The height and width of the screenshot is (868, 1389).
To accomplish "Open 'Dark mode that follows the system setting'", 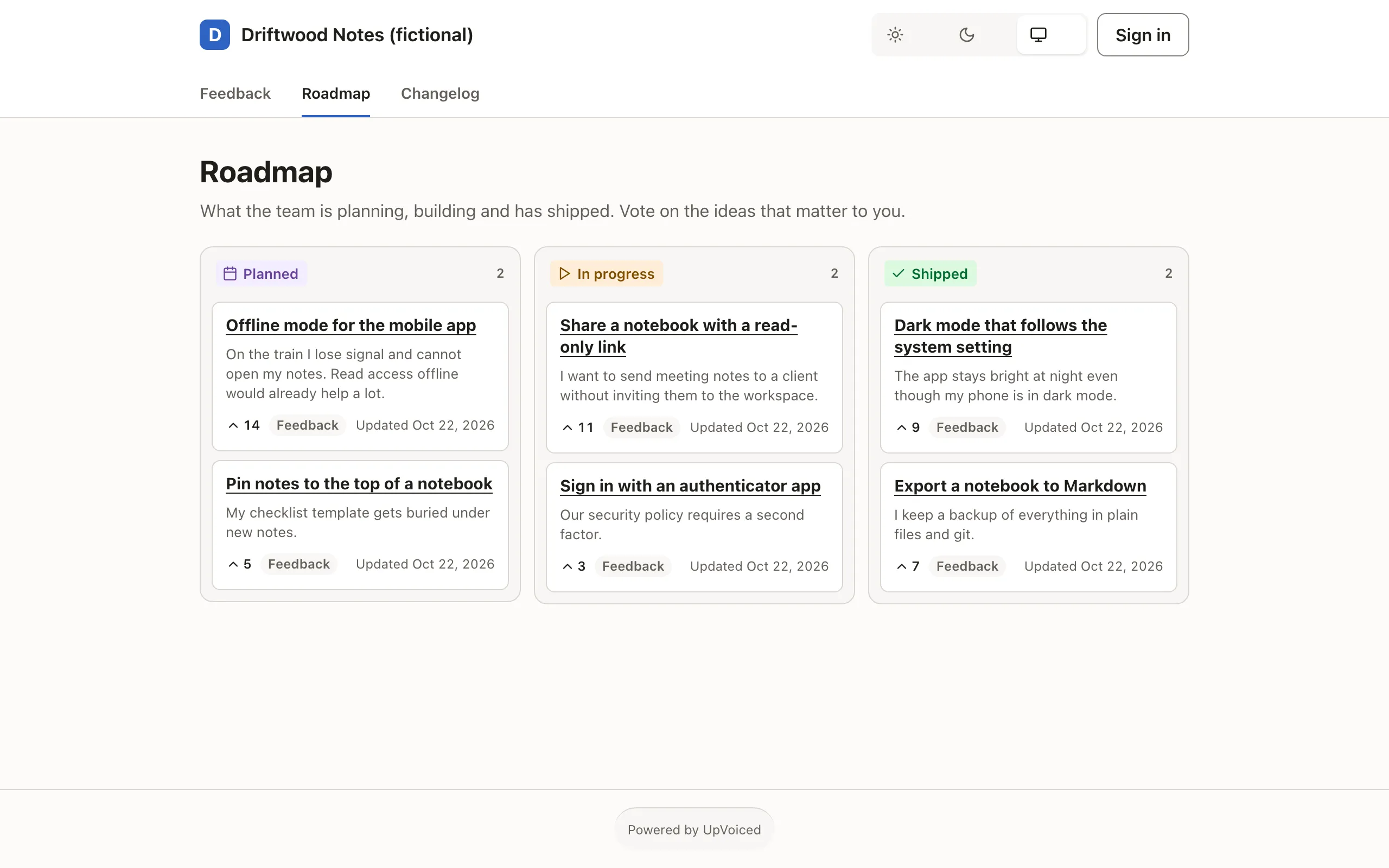I will [1000, 336].
